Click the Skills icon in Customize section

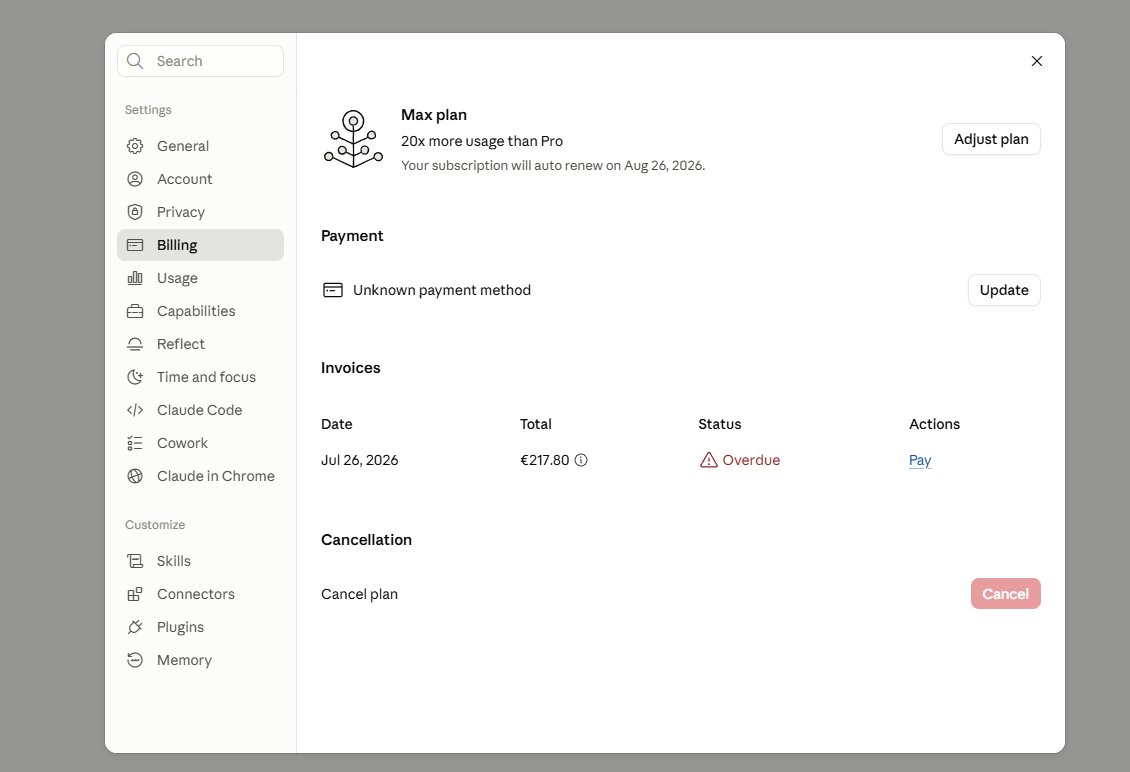135,561
